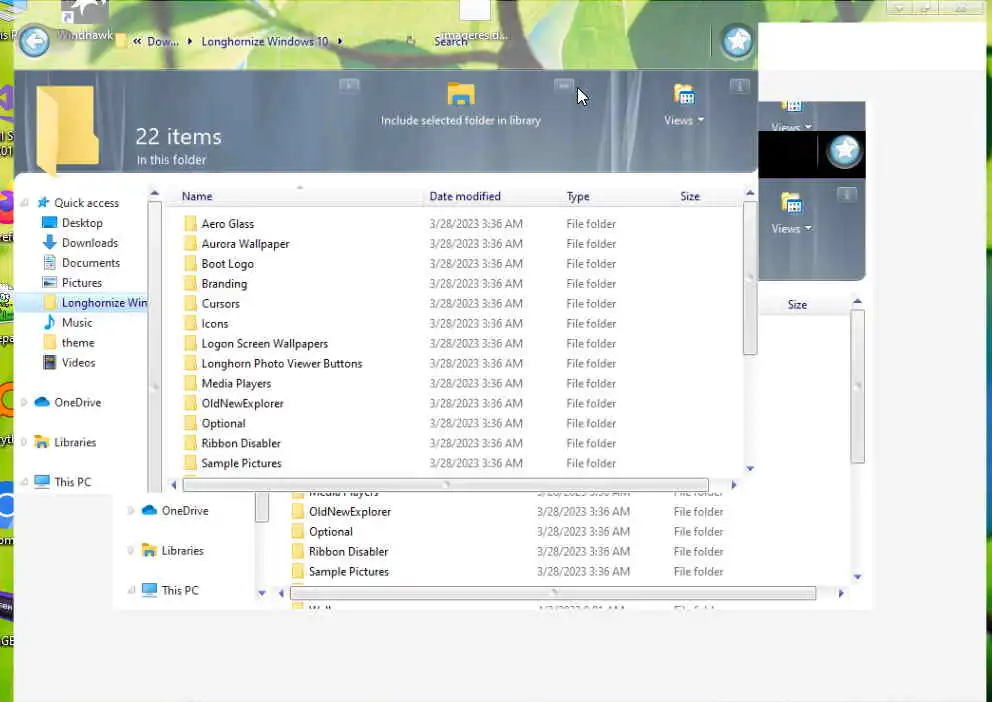Viewport: 992px width, 702px height.
Task: Select Ribbon Disabler in the back window
Action: (348, 551)
